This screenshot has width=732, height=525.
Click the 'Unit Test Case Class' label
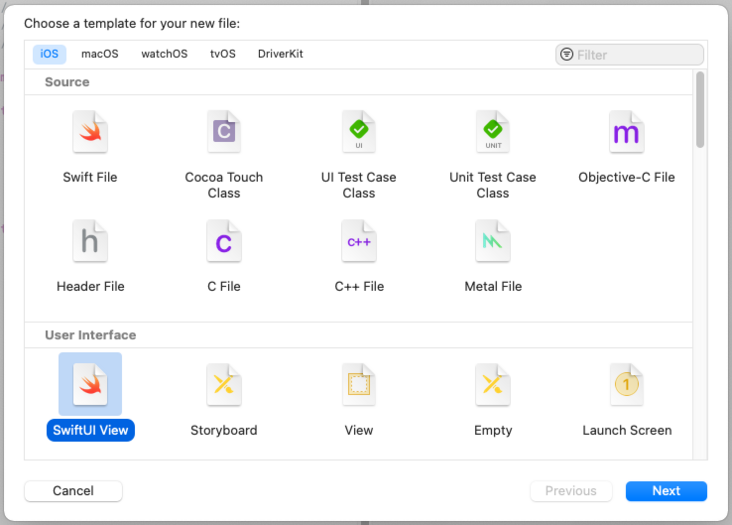coord(493,185)
